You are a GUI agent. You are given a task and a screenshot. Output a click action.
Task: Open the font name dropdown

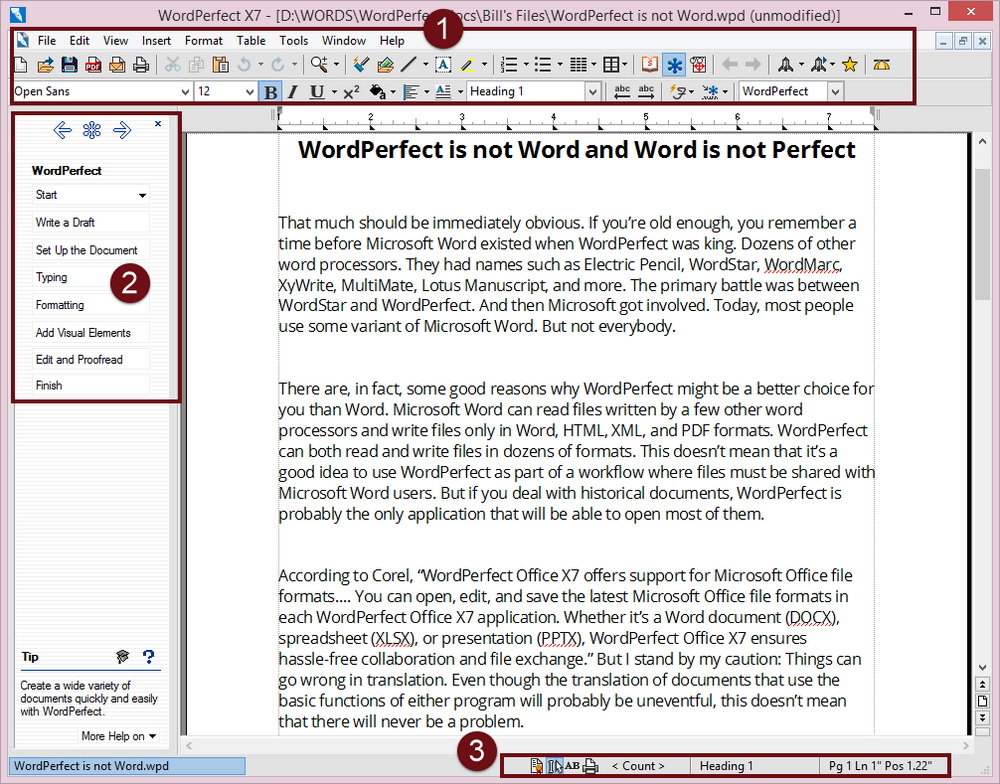[x=185, y=92]
